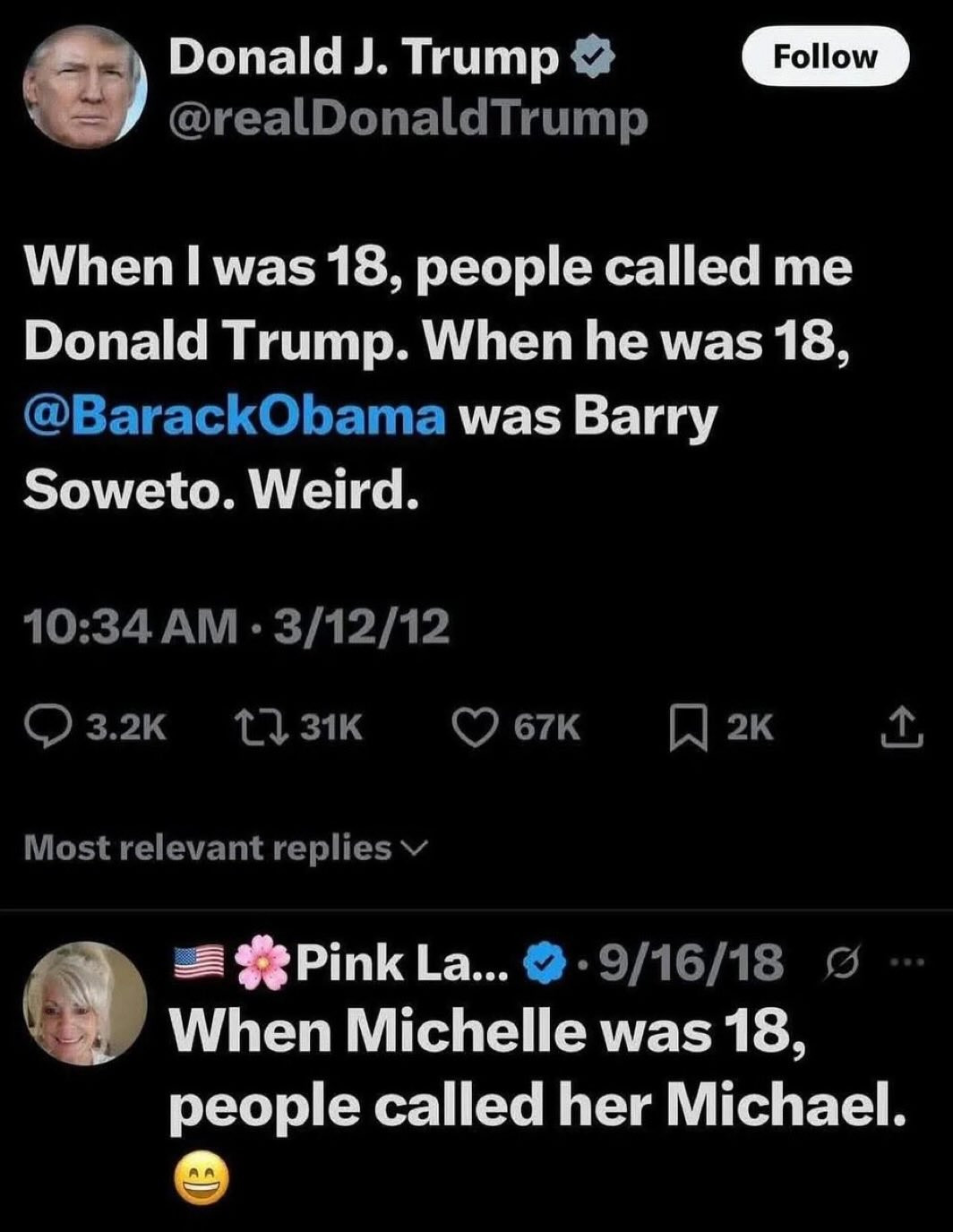Open the @realDonaldTrump handle
This screenshot has height=1232, width=953.
(x=408, y=119)
